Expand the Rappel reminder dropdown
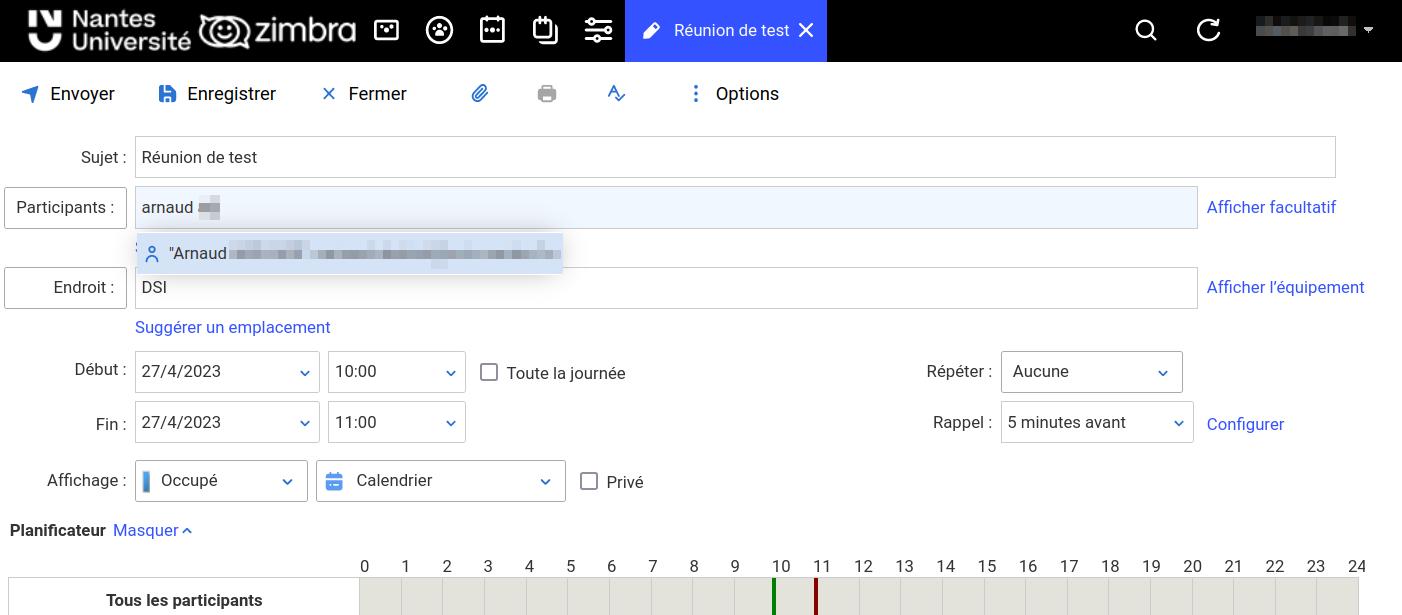Image resolution: width=1402 pixels, height=615 pixels. click(1096, 423)
